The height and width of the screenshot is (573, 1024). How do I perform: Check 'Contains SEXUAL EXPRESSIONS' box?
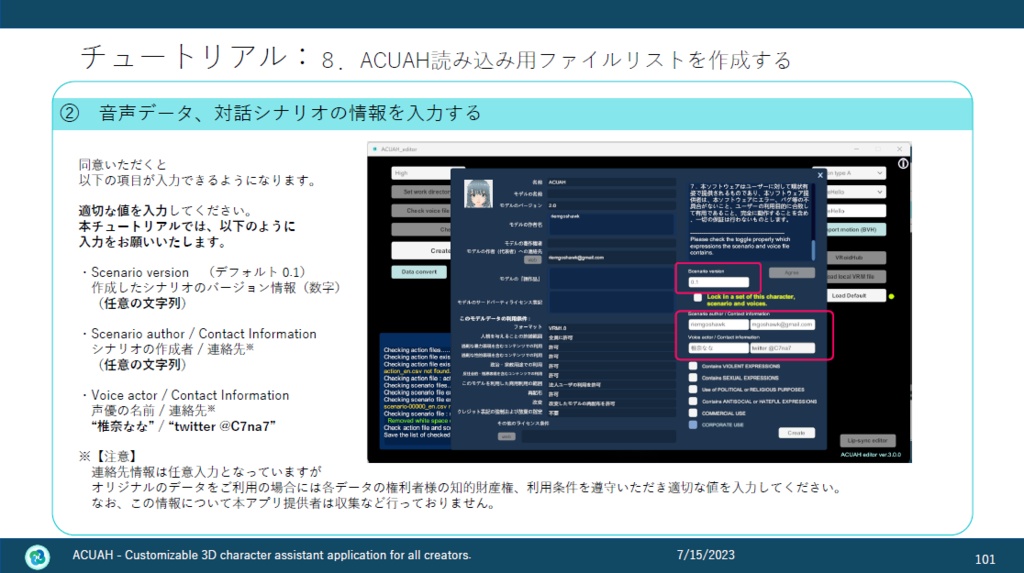693,378
